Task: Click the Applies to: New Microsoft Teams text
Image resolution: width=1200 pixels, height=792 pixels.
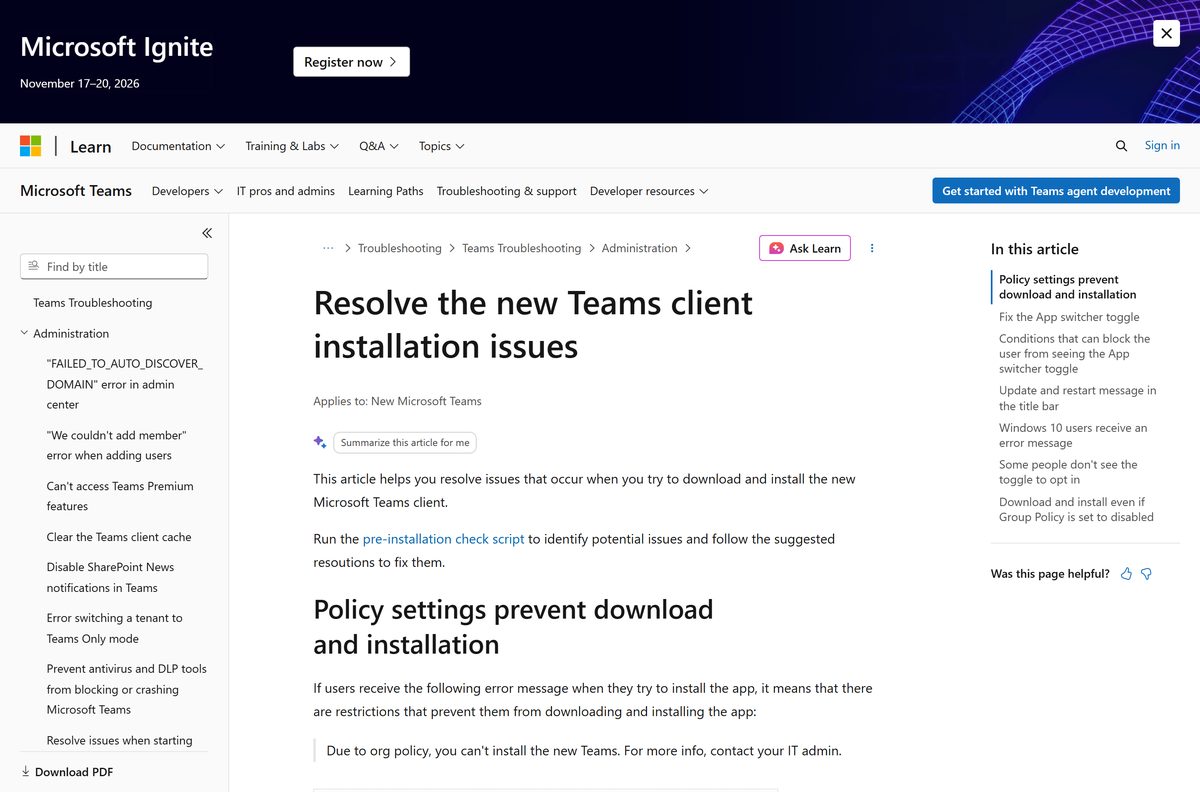Action: point(397,401)
